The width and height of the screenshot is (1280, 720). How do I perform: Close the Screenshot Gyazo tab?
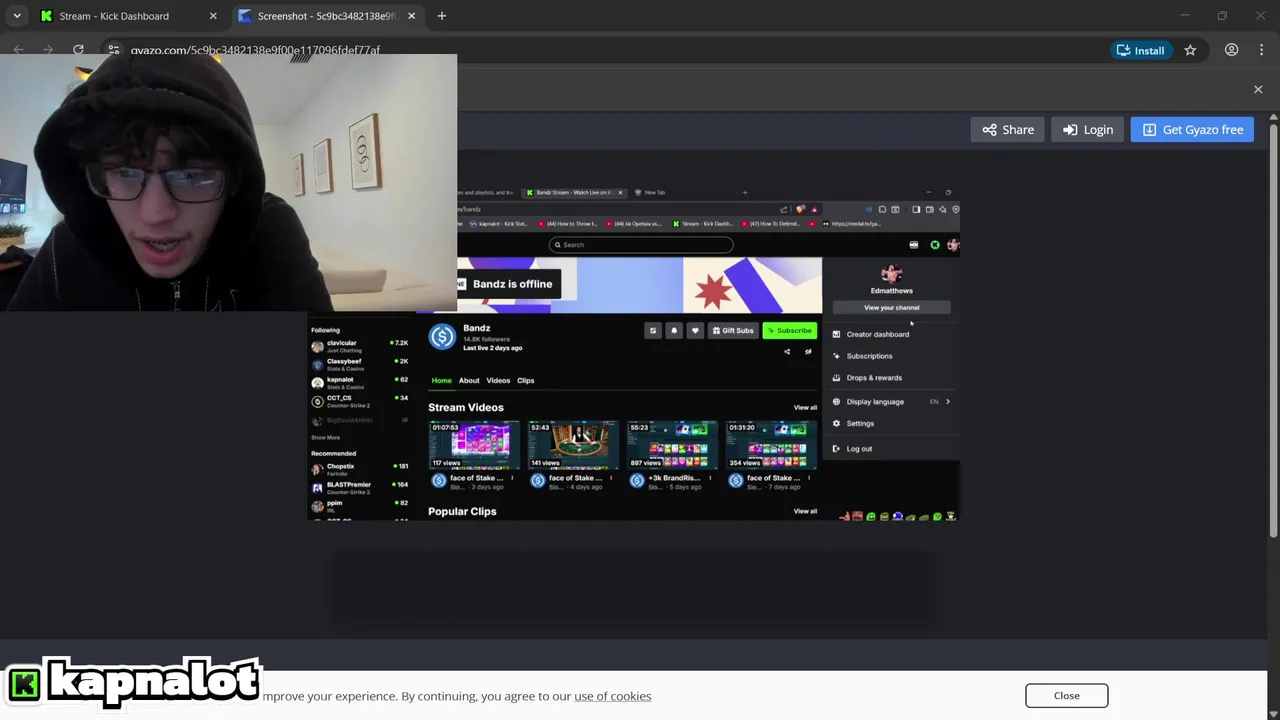point(411,16)
